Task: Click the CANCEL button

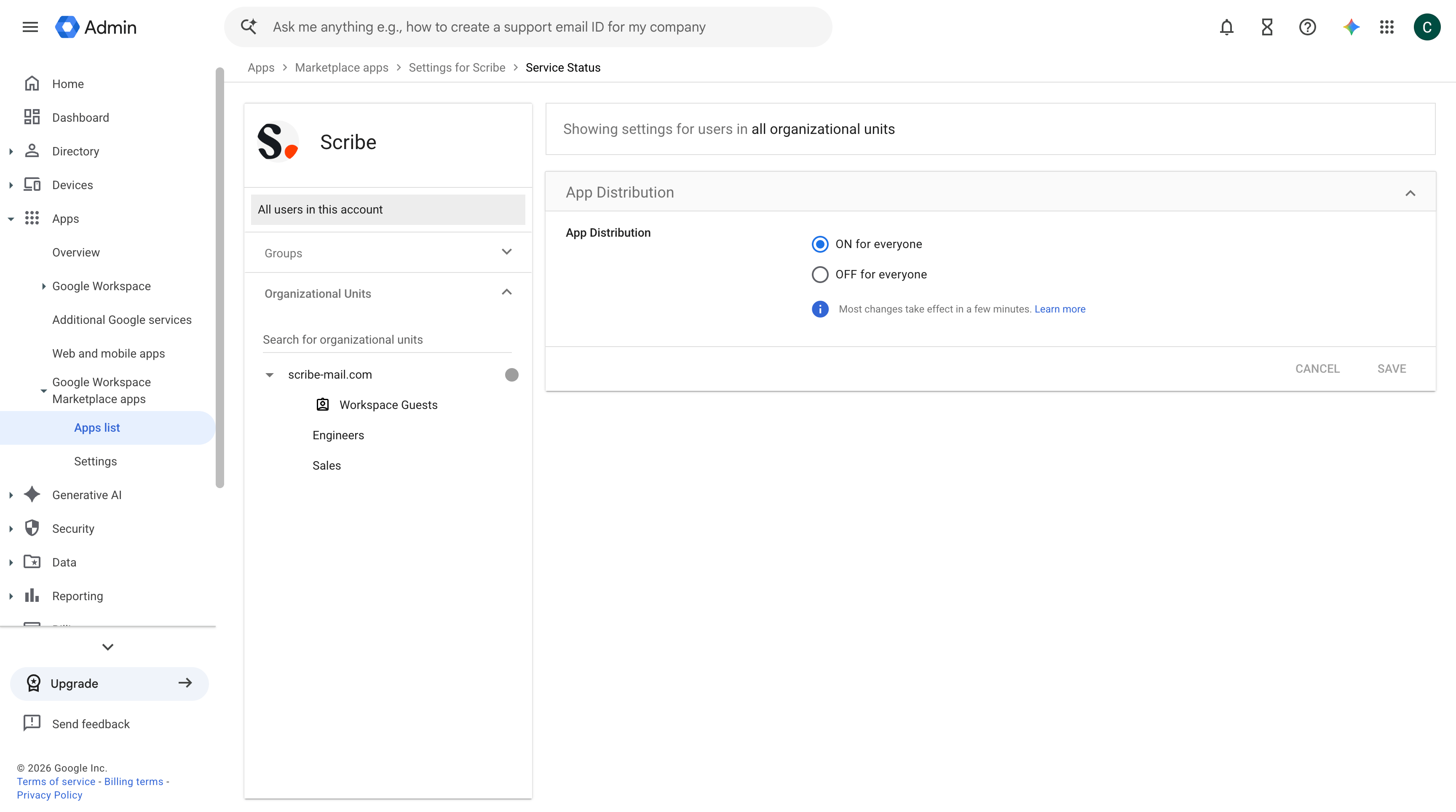Action: [1317, 369]
